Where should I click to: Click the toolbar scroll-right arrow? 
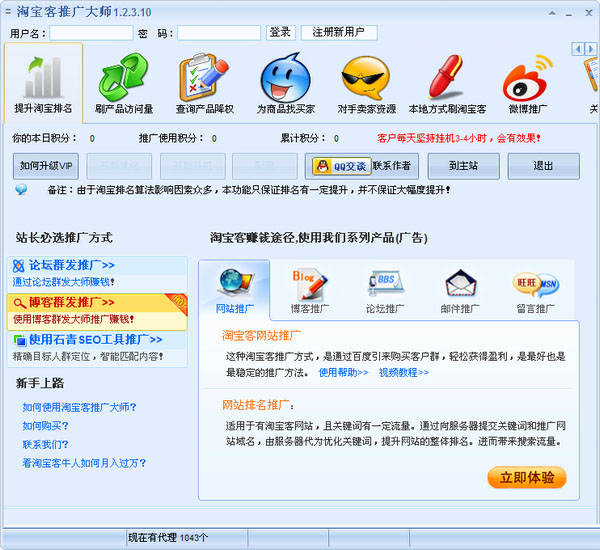[x=590, y=49]
